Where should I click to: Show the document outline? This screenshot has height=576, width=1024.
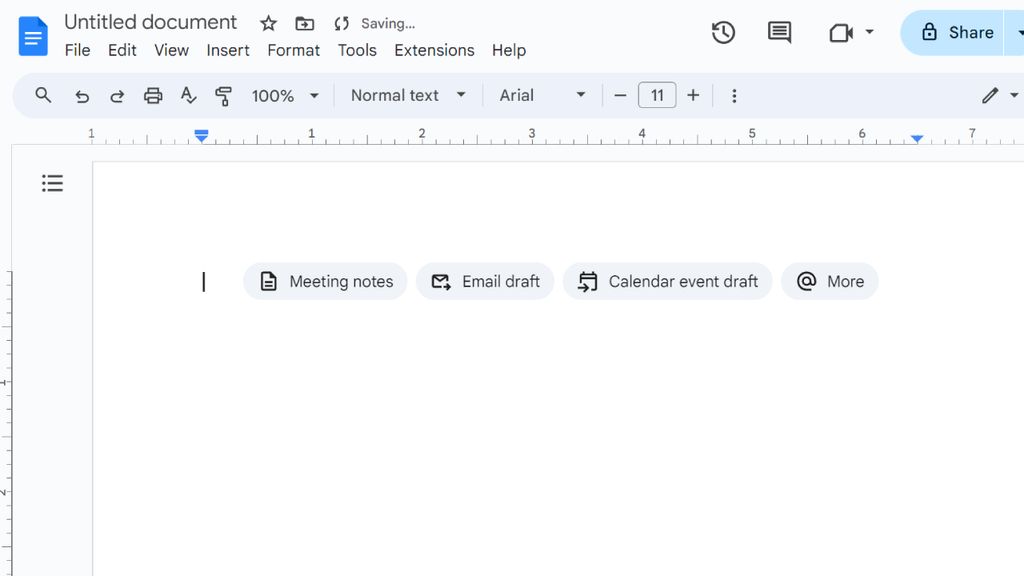[52, 183]
